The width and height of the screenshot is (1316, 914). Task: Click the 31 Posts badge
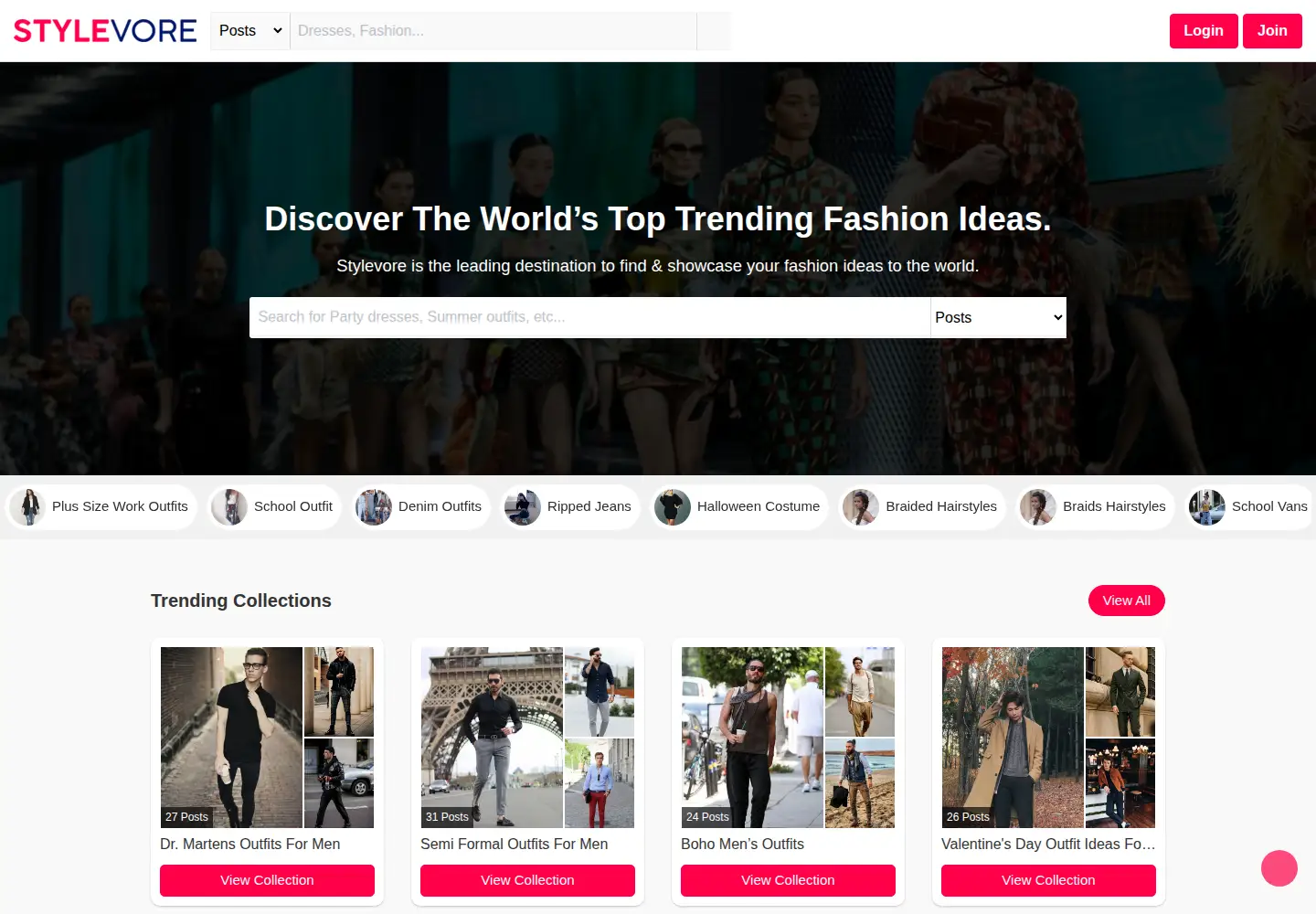pyautogui.click(x=447, y=817)
